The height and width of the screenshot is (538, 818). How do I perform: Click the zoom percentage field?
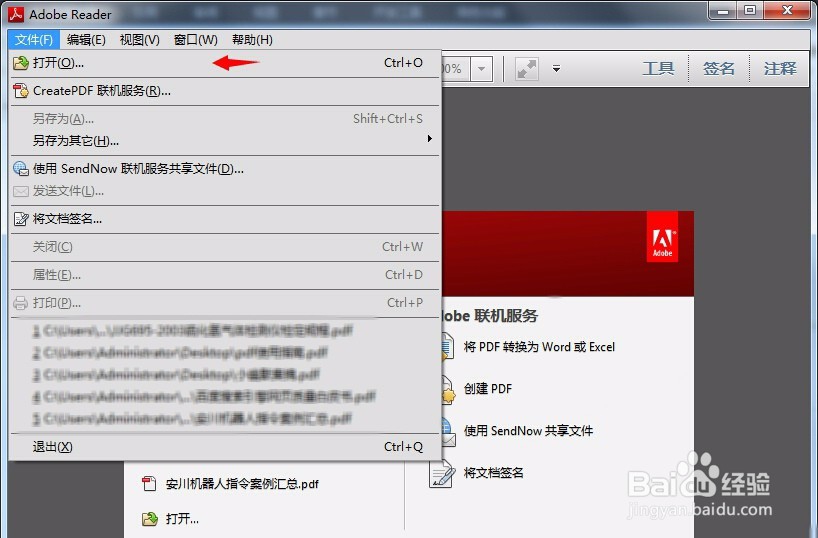456,69
